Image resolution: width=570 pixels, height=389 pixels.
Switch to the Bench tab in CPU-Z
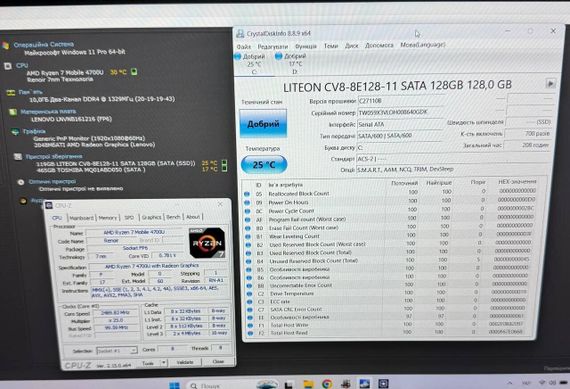(x=173, y=217)
